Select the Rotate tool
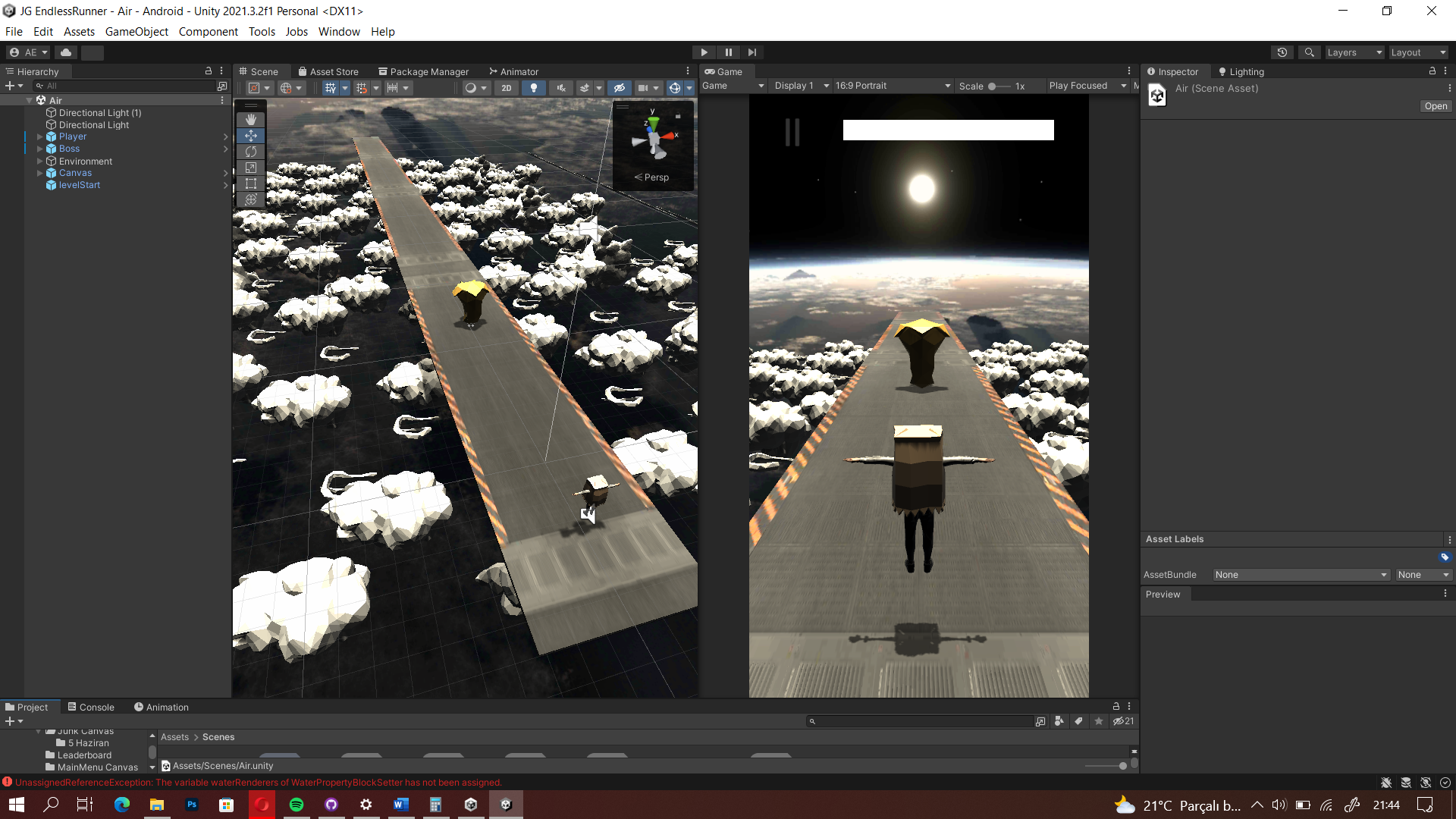This screenshot has height=819, width=1456. pos(251,152)
